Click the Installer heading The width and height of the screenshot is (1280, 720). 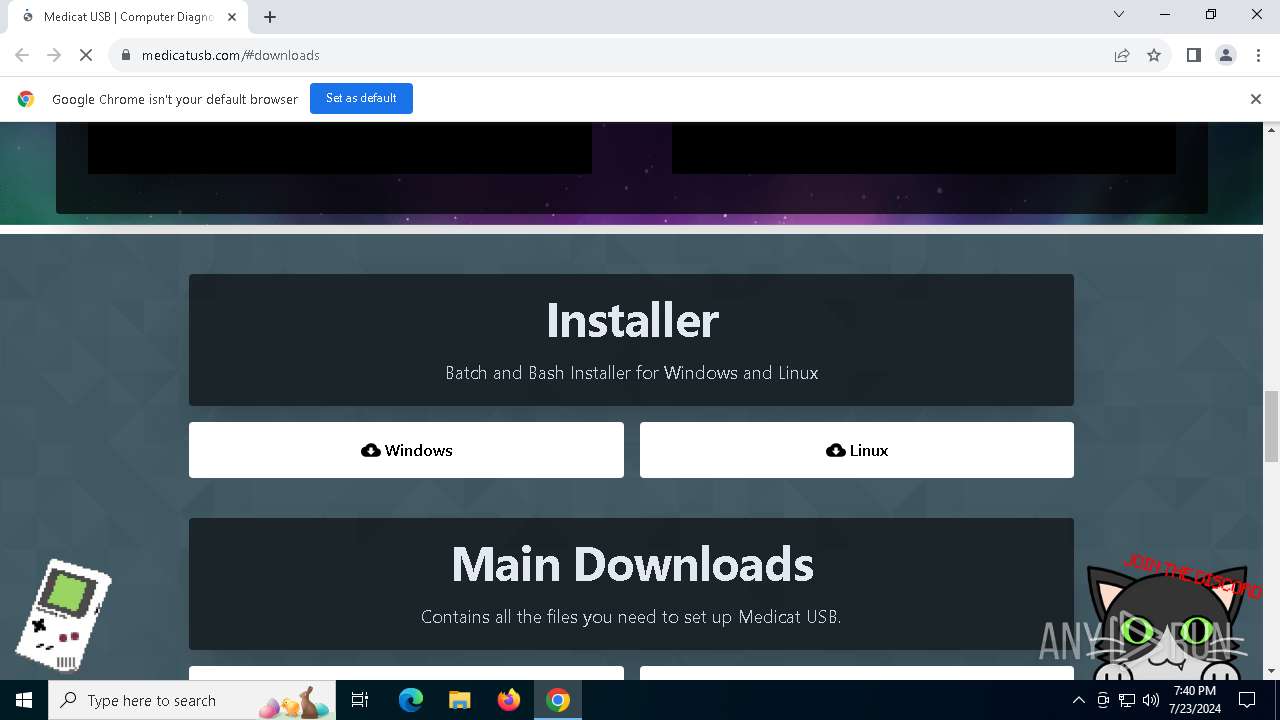pos(632,320)
